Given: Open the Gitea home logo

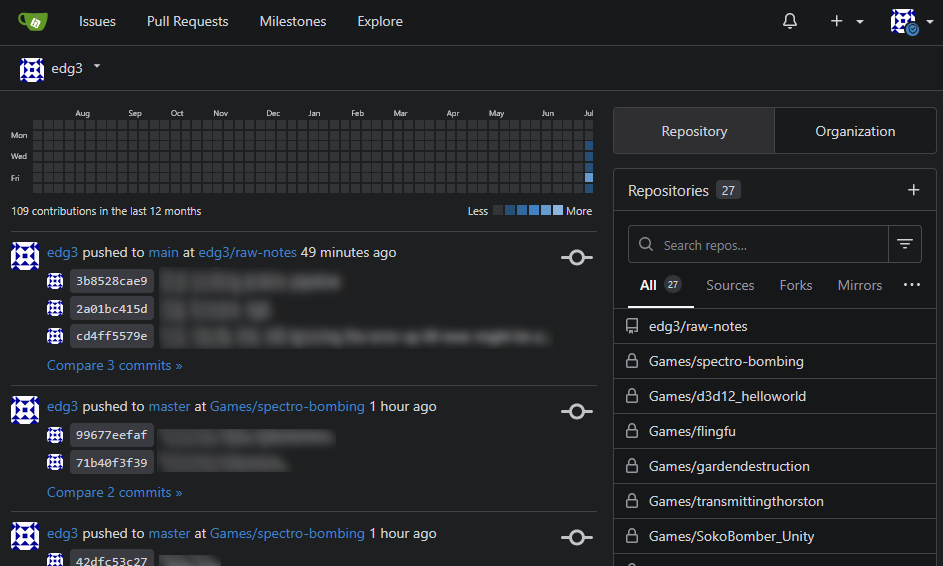Looking at the screenshot, I should point(33,22).
